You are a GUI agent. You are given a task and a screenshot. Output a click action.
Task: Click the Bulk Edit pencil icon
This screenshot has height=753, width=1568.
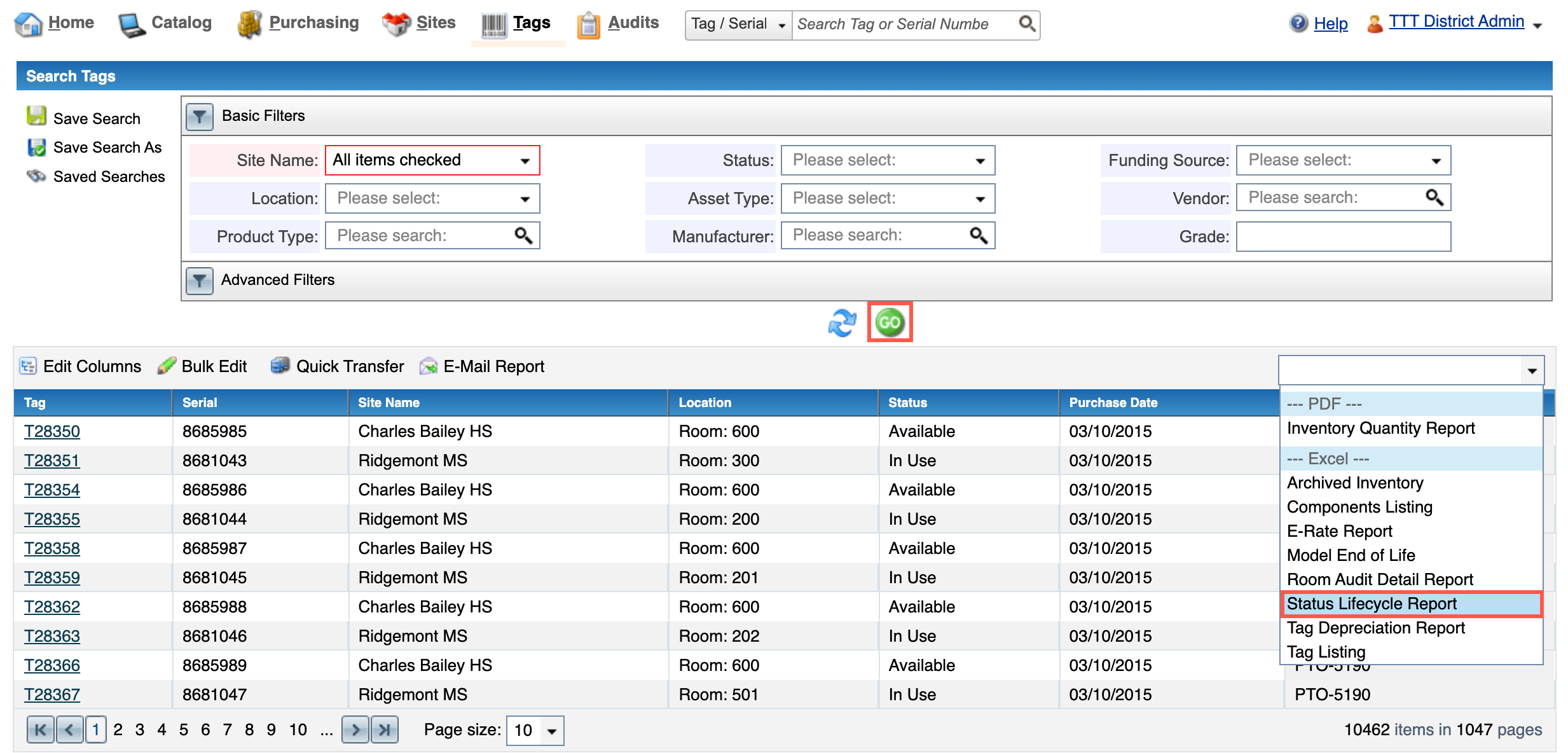pos(167,366)
